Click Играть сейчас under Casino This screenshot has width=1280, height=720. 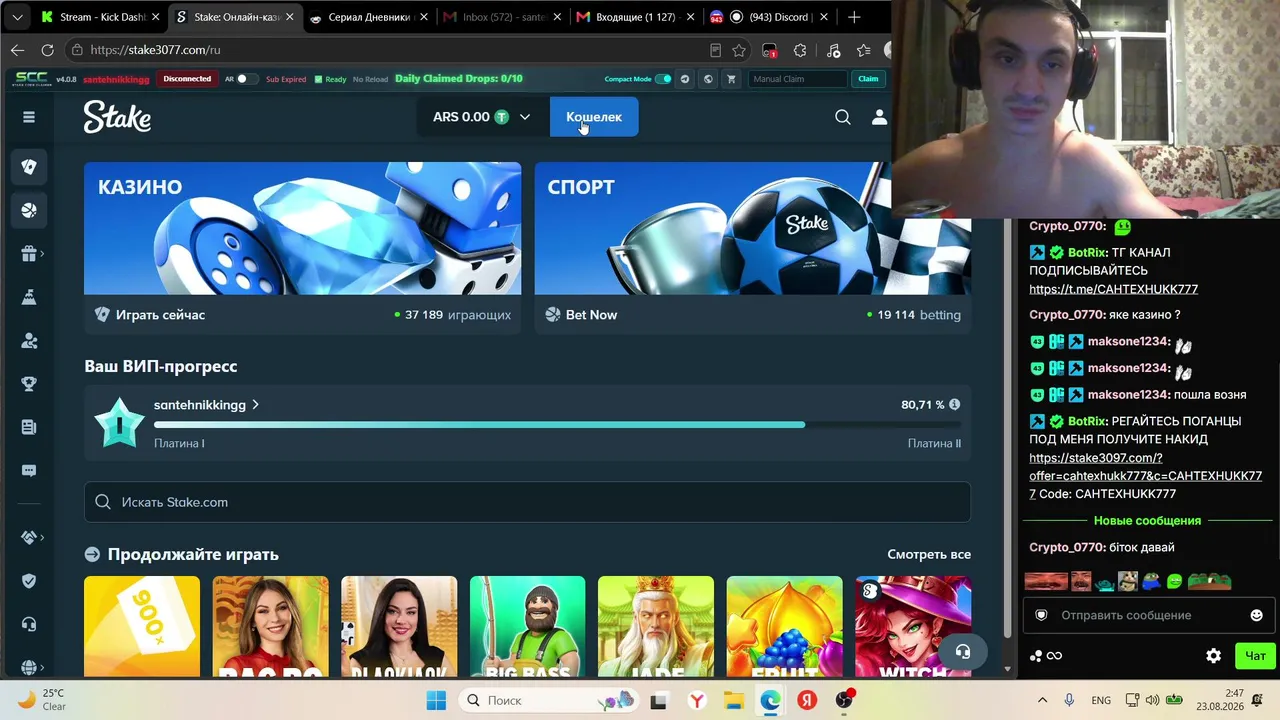pos(160,315)
